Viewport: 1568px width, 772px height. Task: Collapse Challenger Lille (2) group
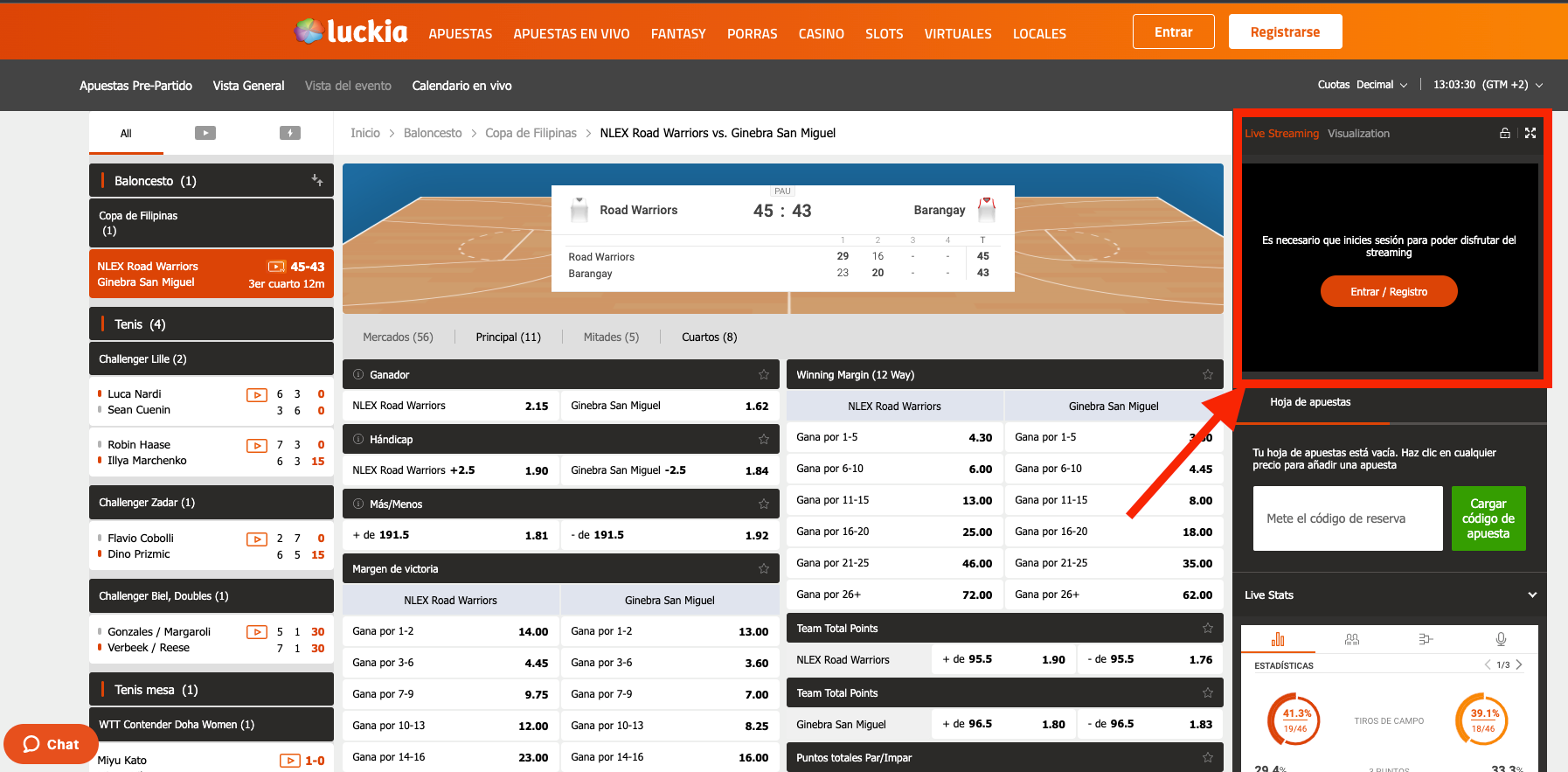click(x=212, y=358)
